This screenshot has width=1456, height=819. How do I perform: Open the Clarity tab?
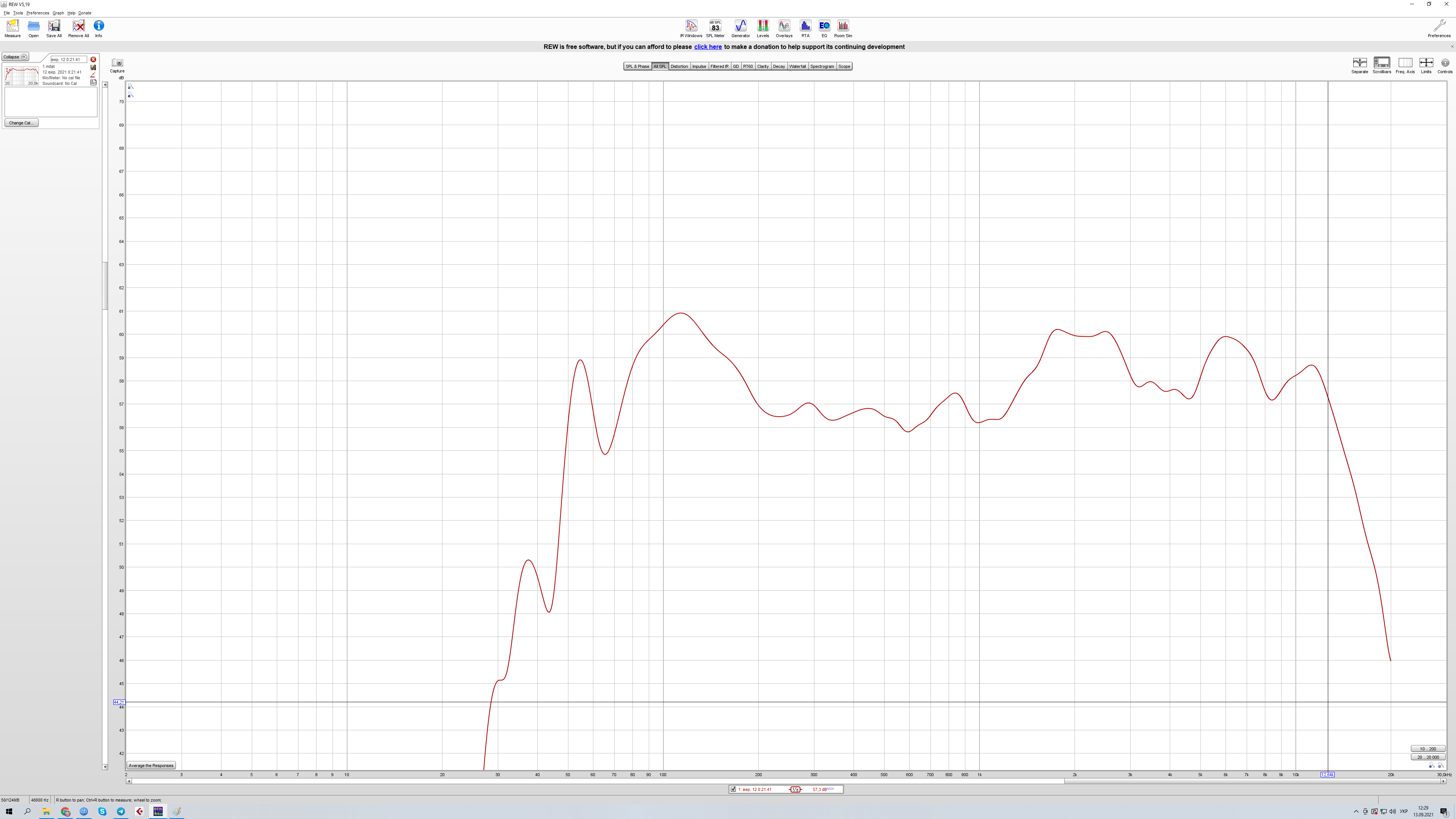tap(763, 66)
